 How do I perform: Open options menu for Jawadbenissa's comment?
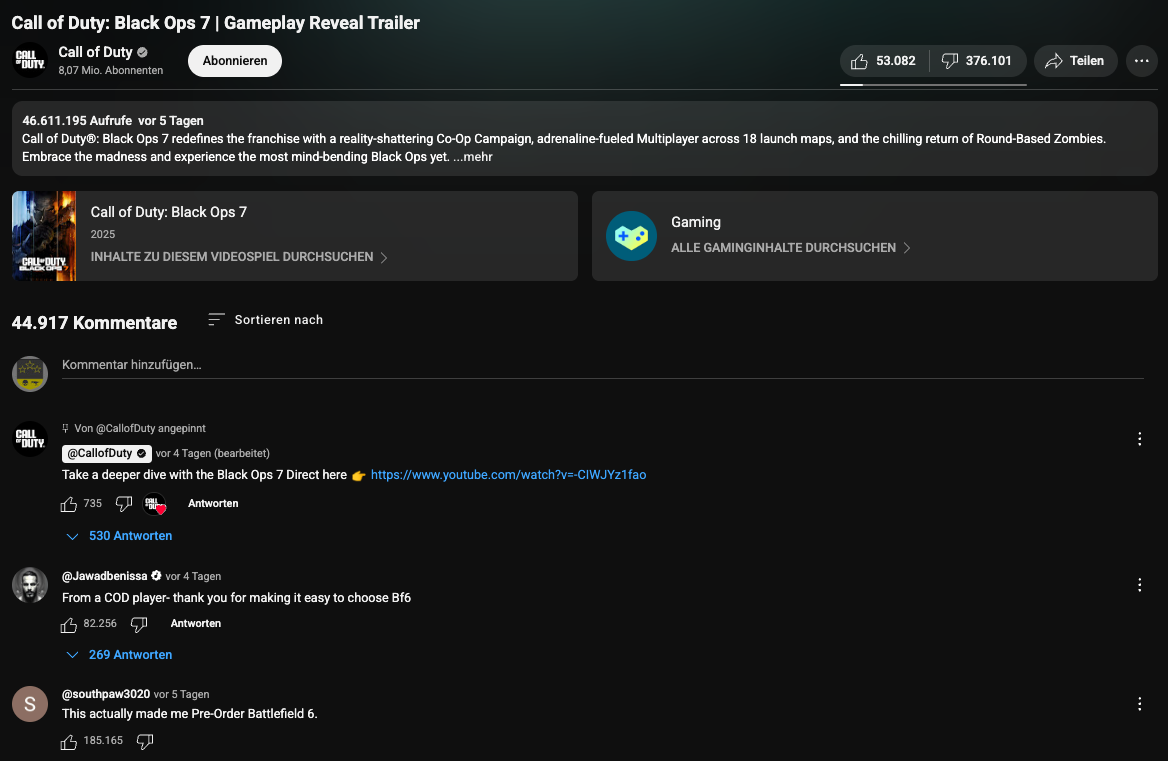point(1139,585)
